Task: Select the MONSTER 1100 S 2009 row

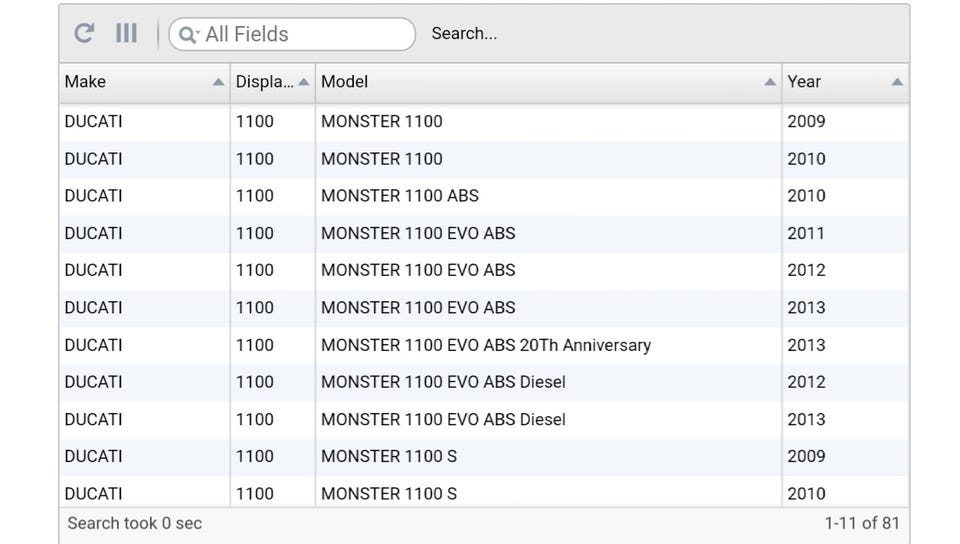Action: pyautogui.click(x=389, y=456)
